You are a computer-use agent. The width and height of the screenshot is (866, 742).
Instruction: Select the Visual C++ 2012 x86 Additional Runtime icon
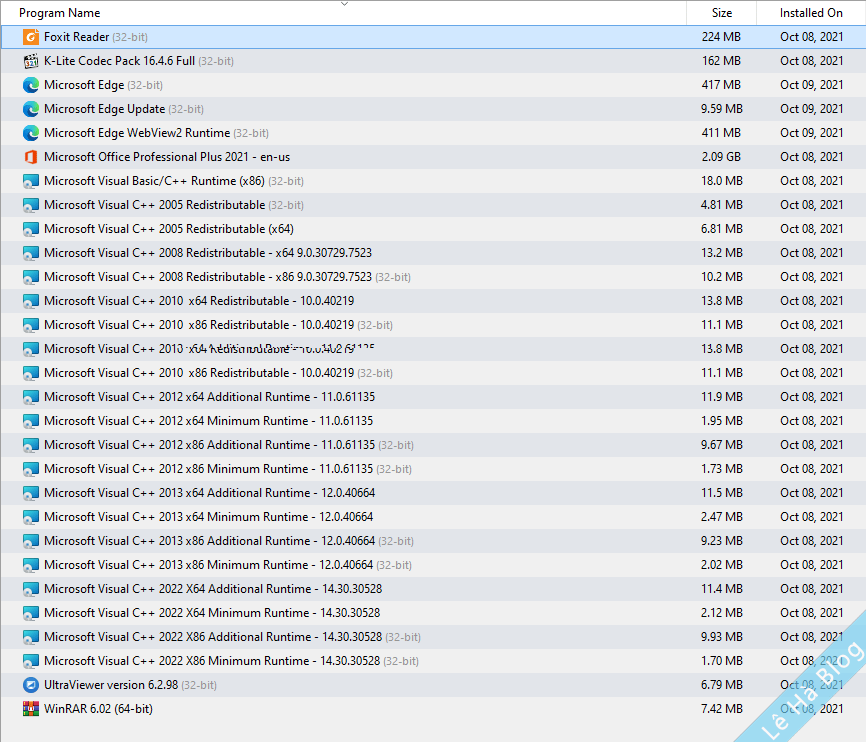[x=31, y=445]
